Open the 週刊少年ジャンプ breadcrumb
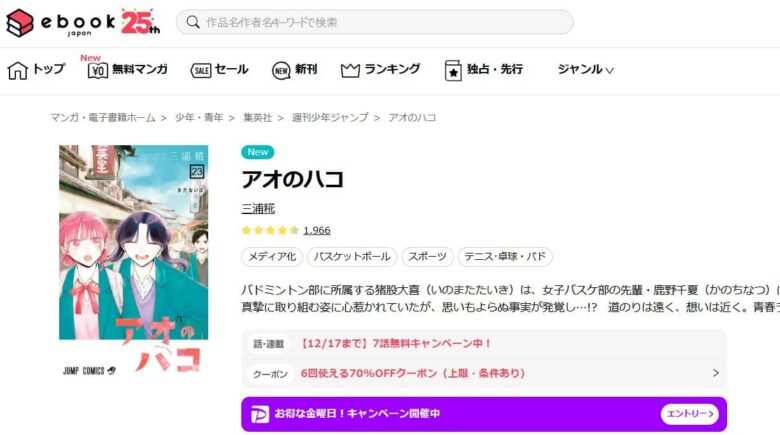Viewport: 780px width, 435px height. (330, 117)
